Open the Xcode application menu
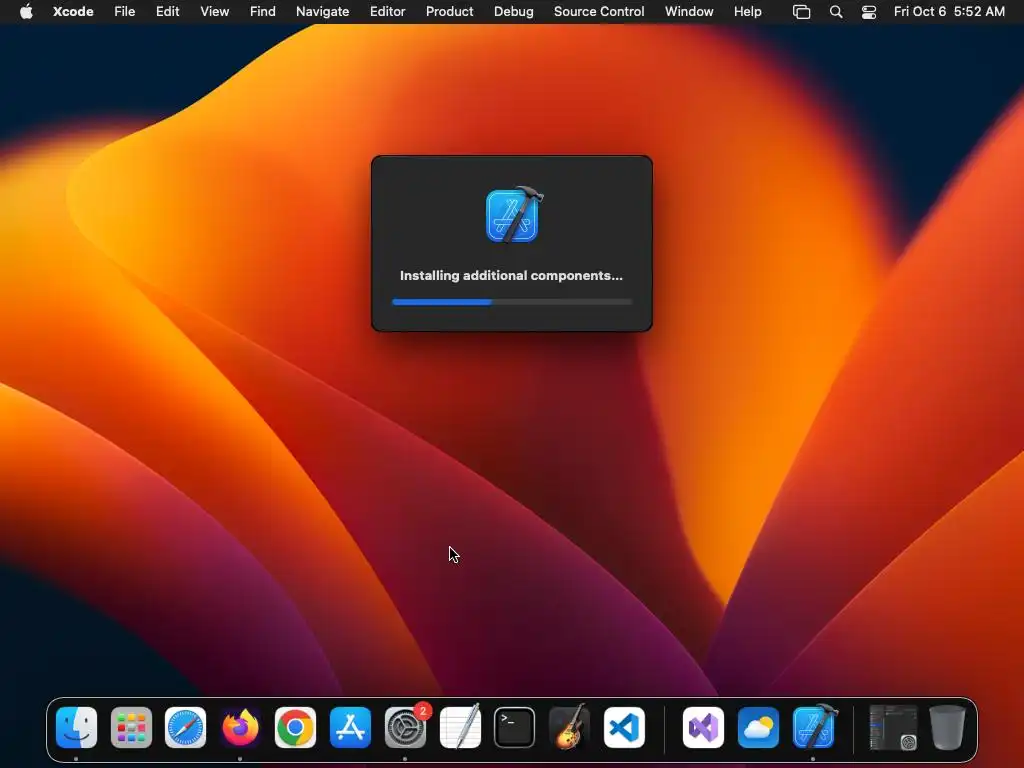The width and height of the screenshot is (1024, 768). (73, 11)
